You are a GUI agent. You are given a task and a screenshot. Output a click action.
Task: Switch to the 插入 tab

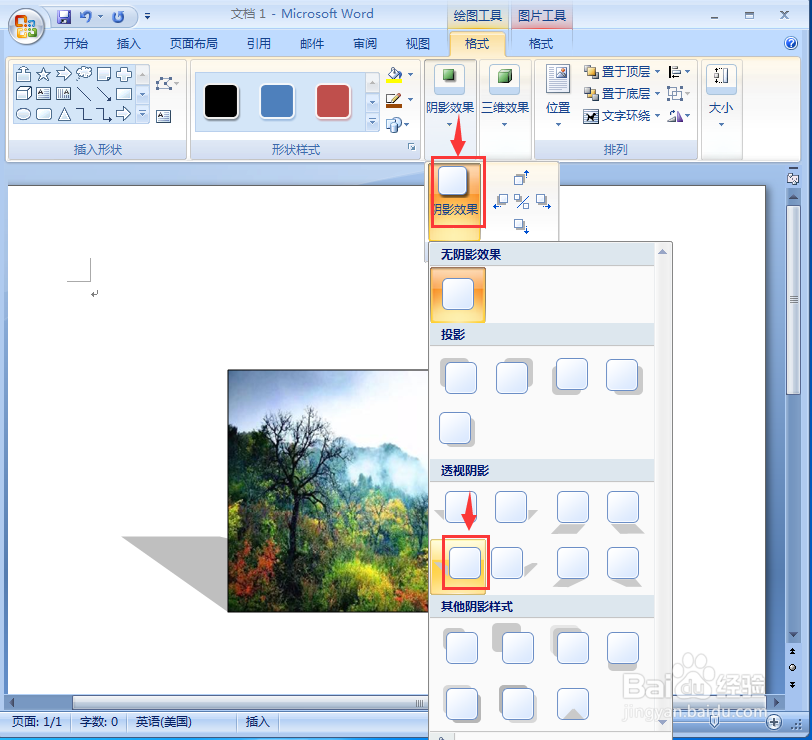(x=128, y=44)
